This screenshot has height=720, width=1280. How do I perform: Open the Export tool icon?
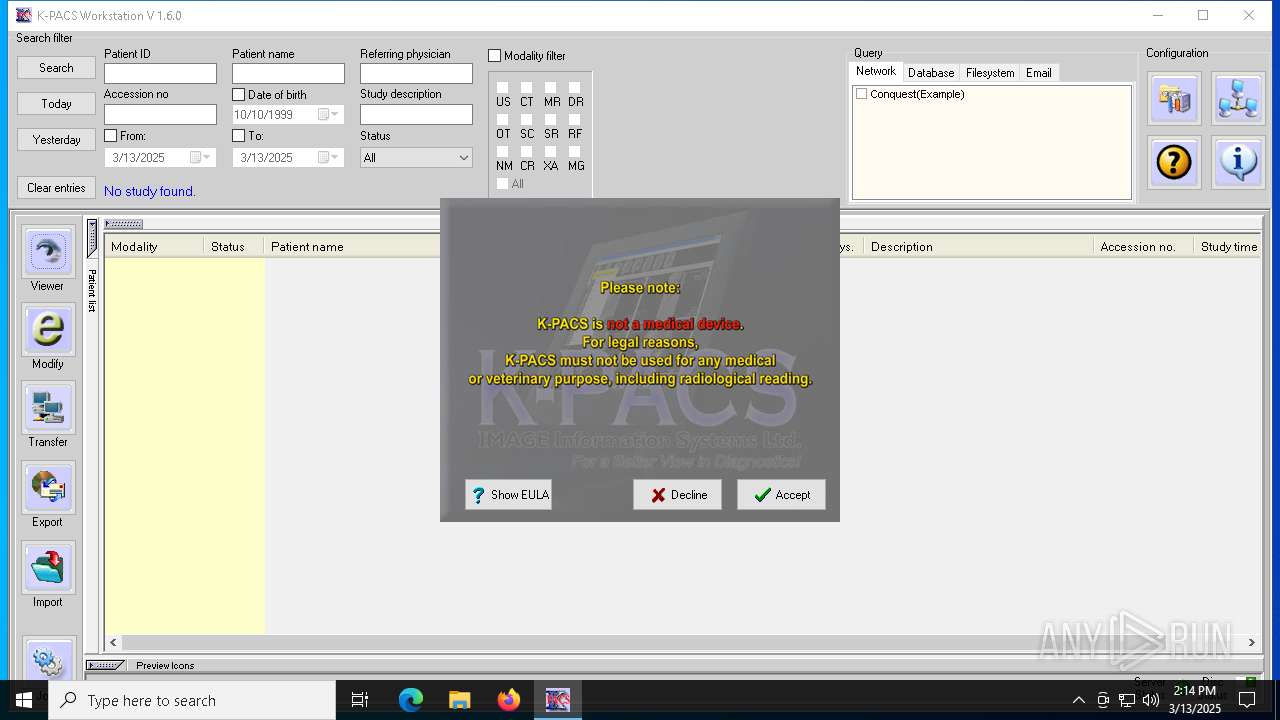click(x=48, y=488)
